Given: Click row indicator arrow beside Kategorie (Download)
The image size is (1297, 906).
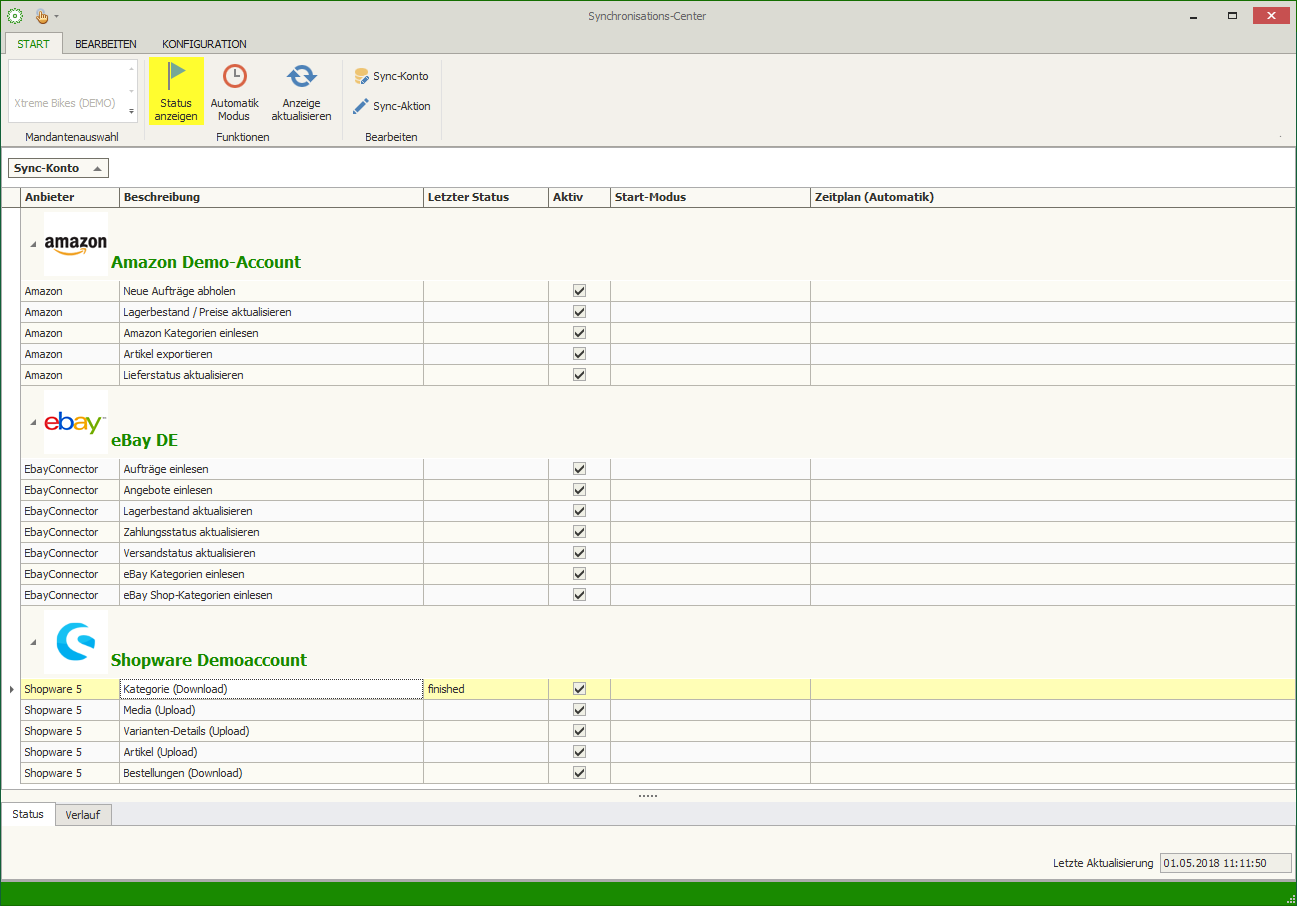Looking at the screenshot, I should coord(11,689).
